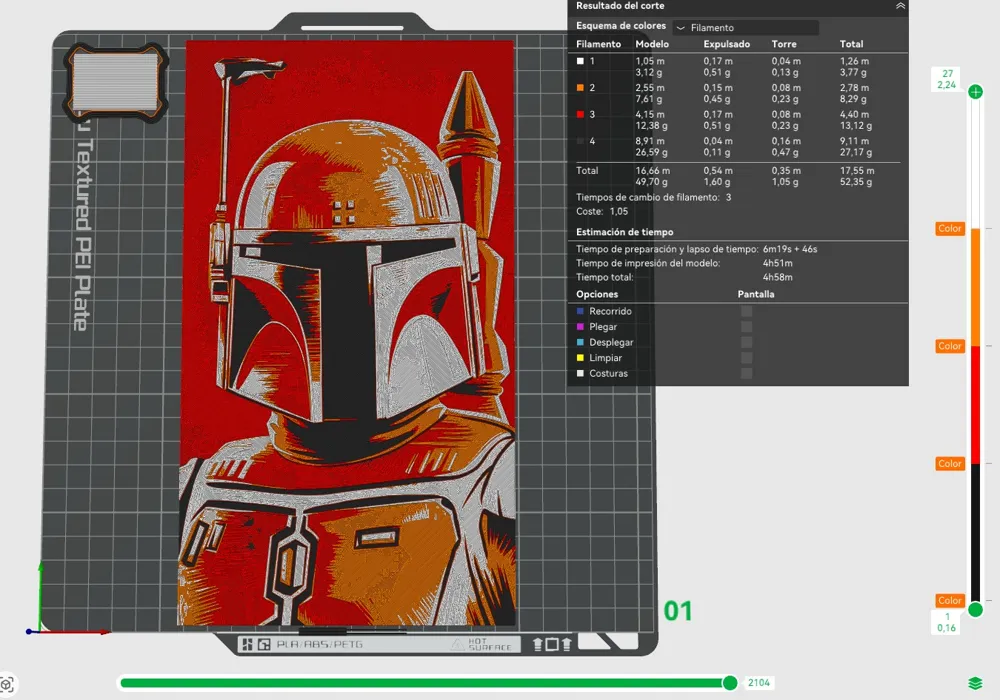
Task: Select the Color change marker between the red and black segments
Action: [x=950, y=463]
